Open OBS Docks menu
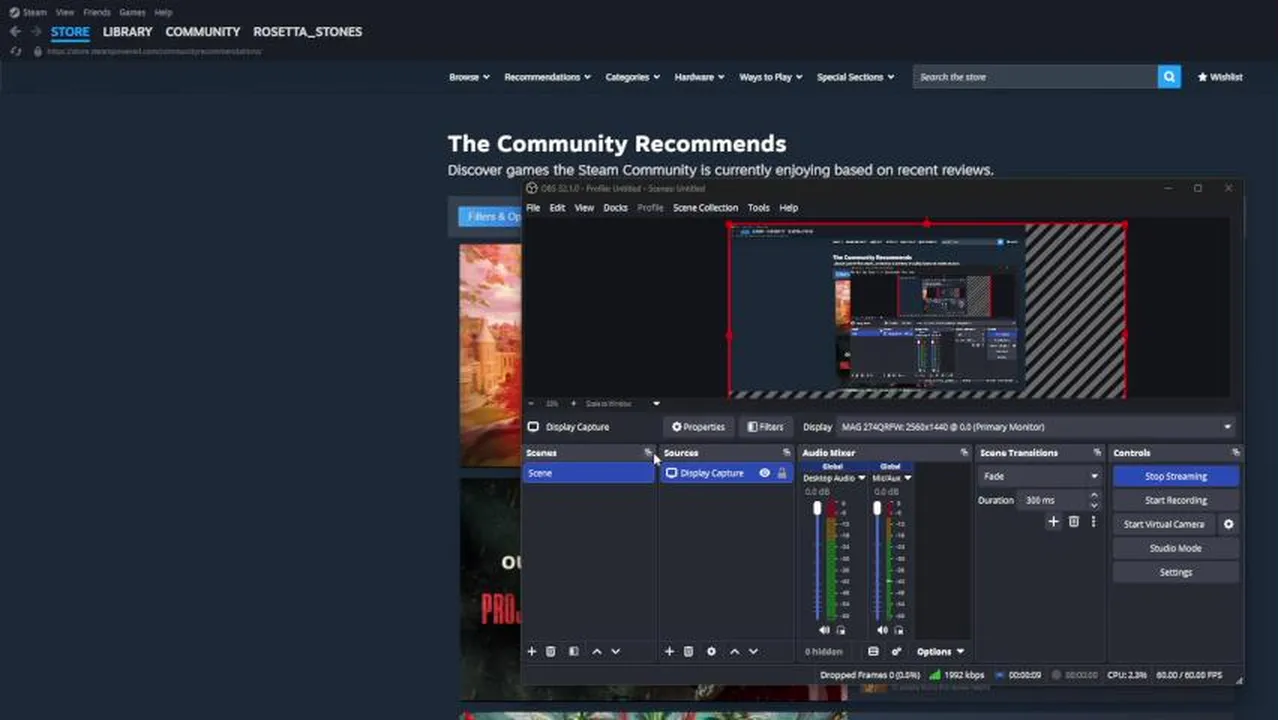The image size is (1278, 720). (x=615, y=208)
